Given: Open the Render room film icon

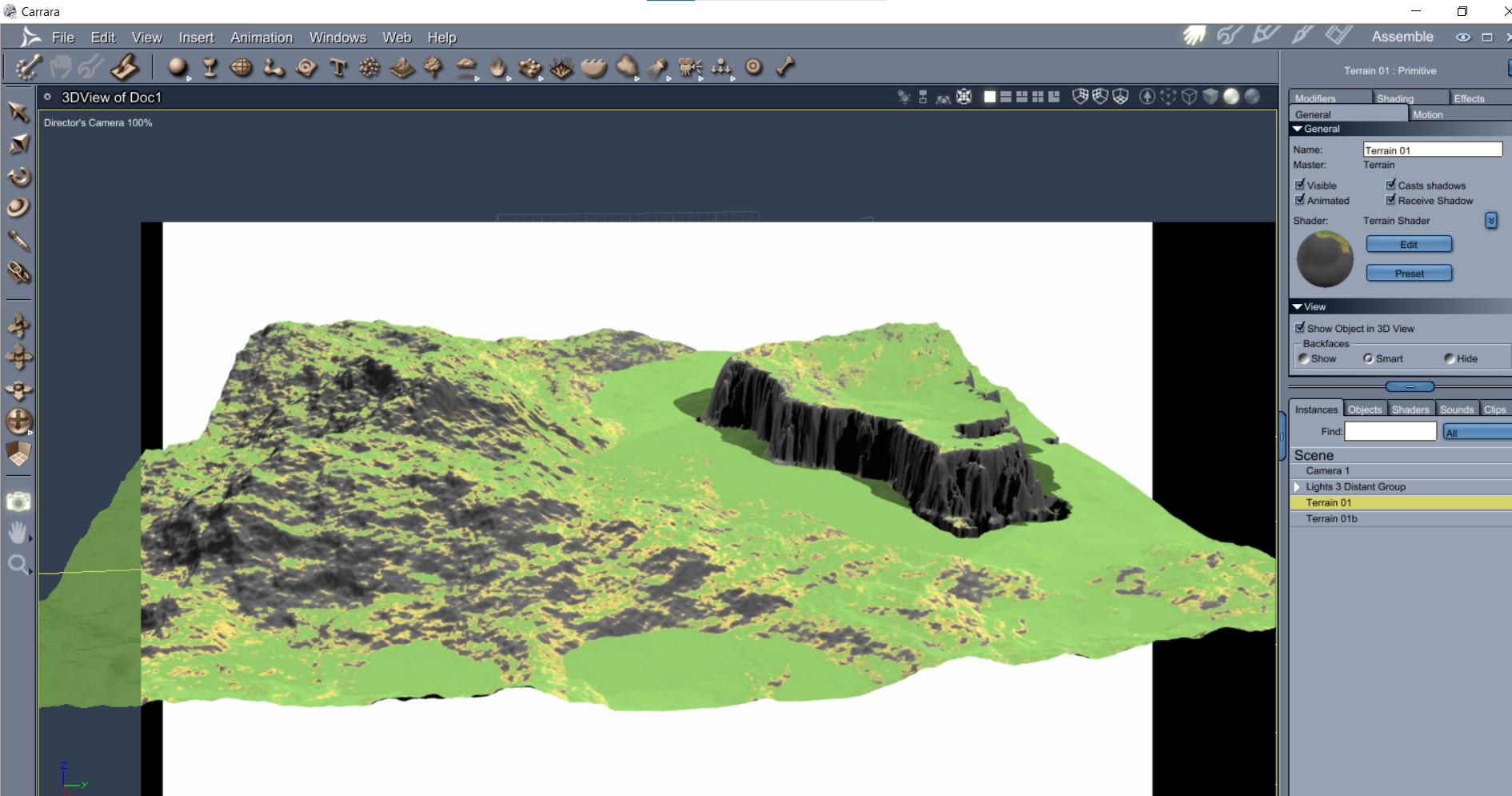Looking at the screenshot, I should pos(1338,35).
